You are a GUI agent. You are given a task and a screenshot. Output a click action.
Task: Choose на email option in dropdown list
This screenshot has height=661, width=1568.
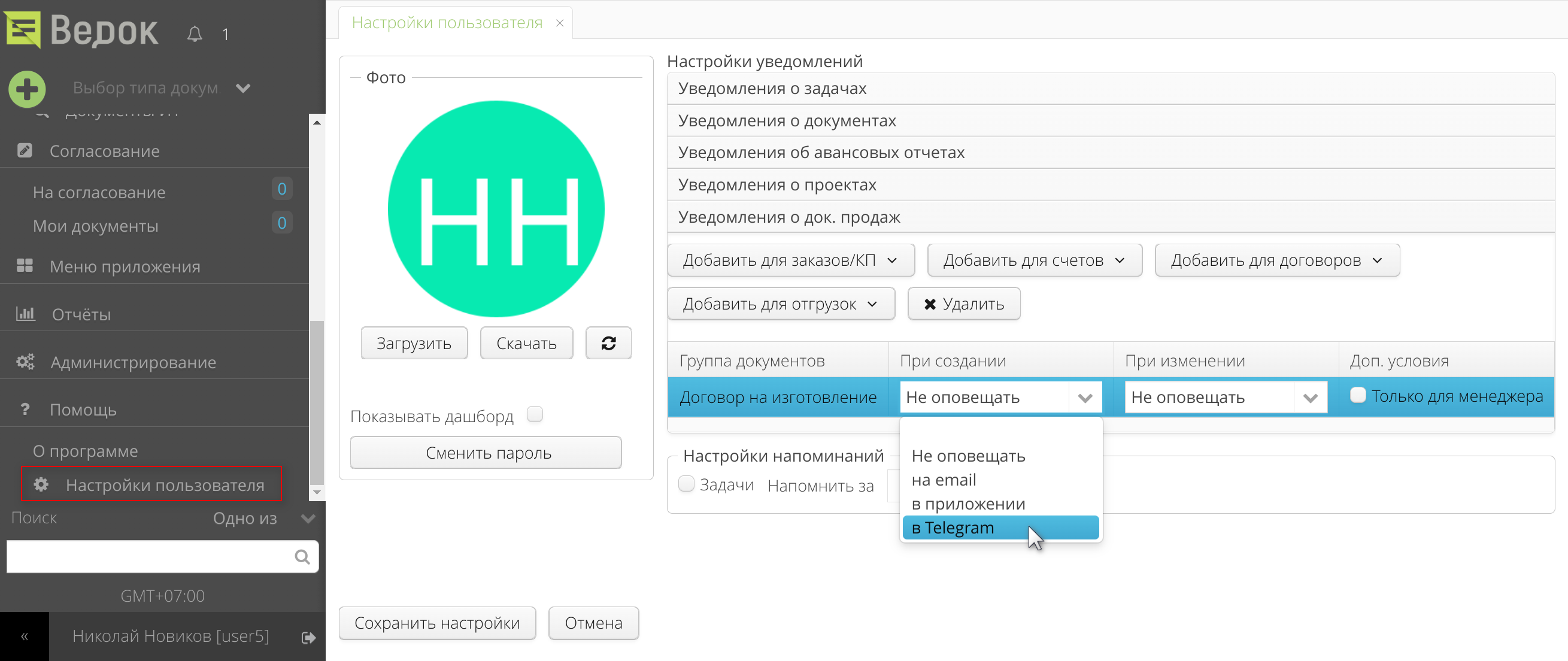pos(944,480)
